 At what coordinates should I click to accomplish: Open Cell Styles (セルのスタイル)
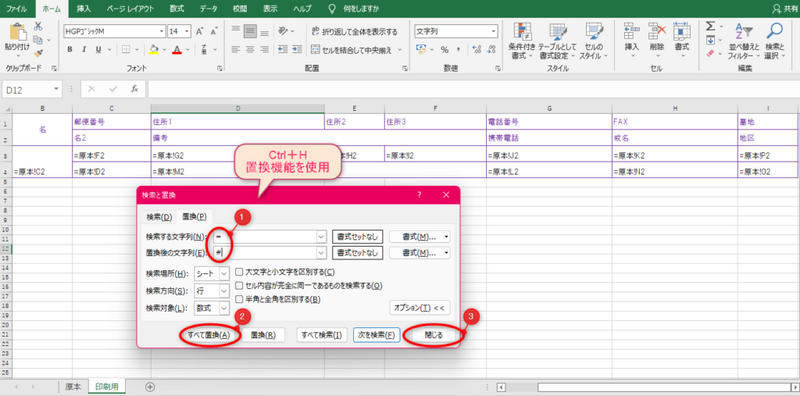(594, 41)
